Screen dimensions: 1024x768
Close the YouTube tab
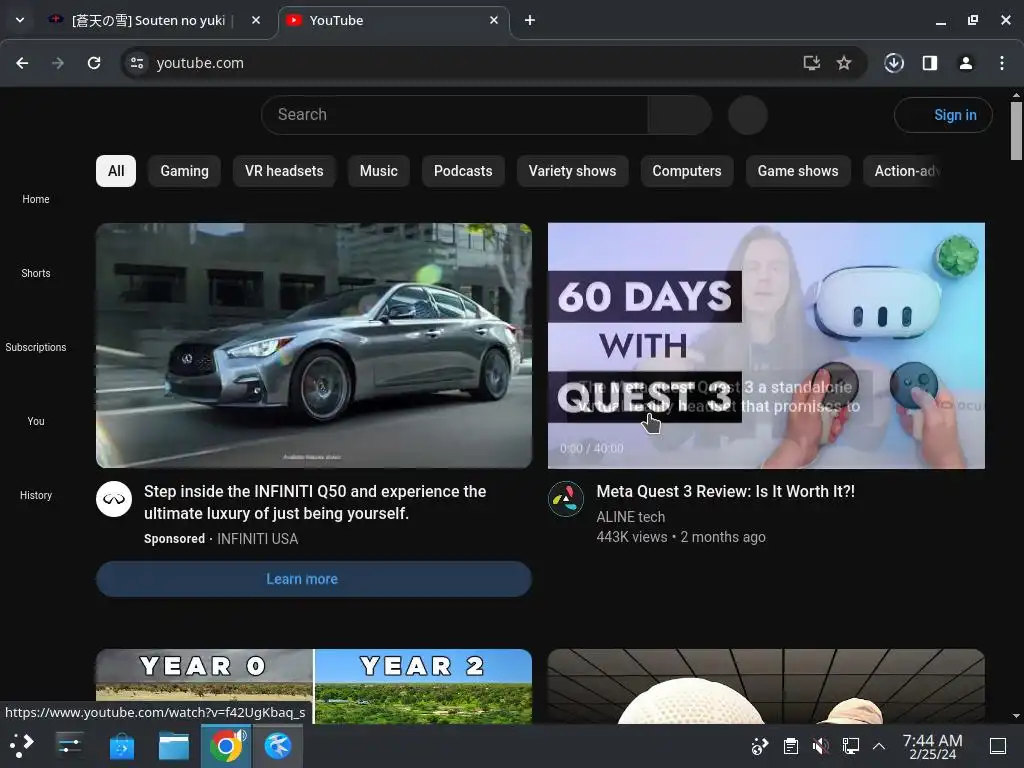[494, 20]
